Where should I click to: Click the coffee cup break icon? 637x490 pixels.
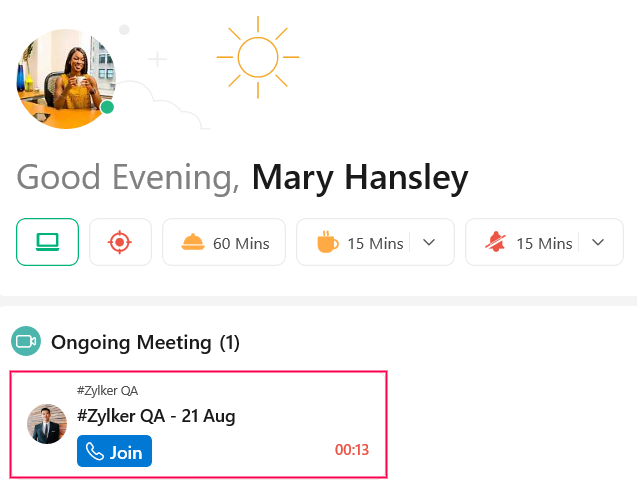pos(328,242)
